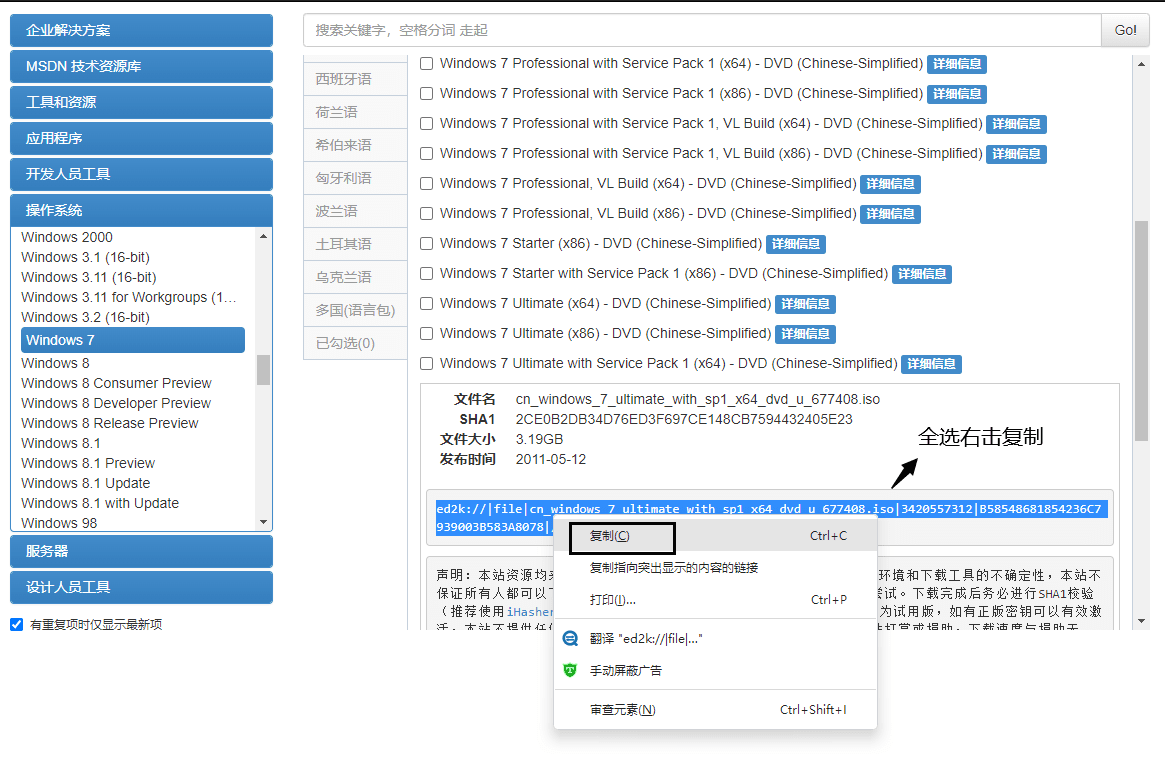Viewport: 1165px width, 758px height.
Task: Check Windows 7 Professional, VL Build (x64)
Action: (x=426, y=184)
